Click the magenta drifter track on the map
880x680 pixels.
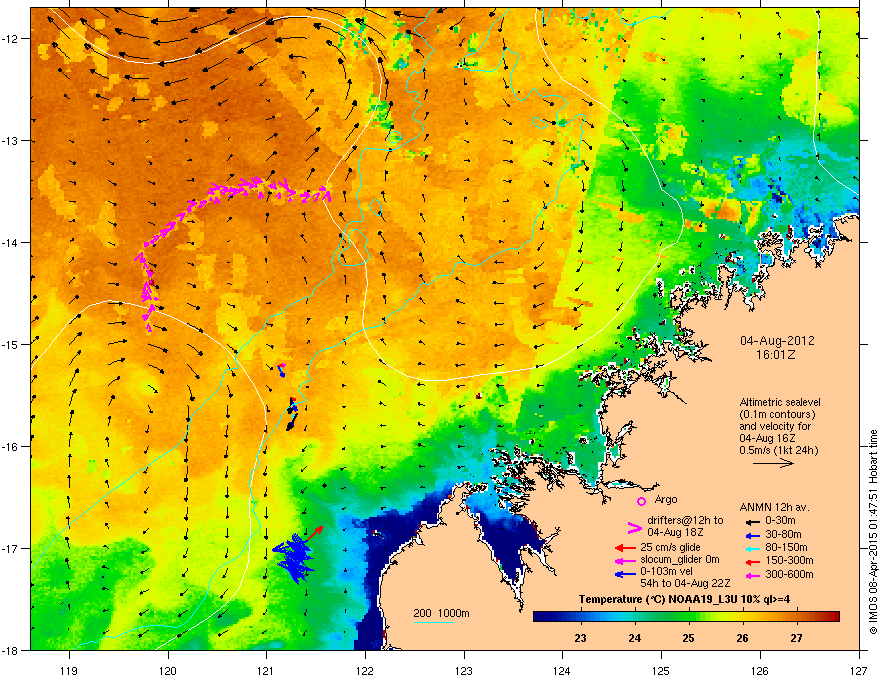[x=233, y=252]
